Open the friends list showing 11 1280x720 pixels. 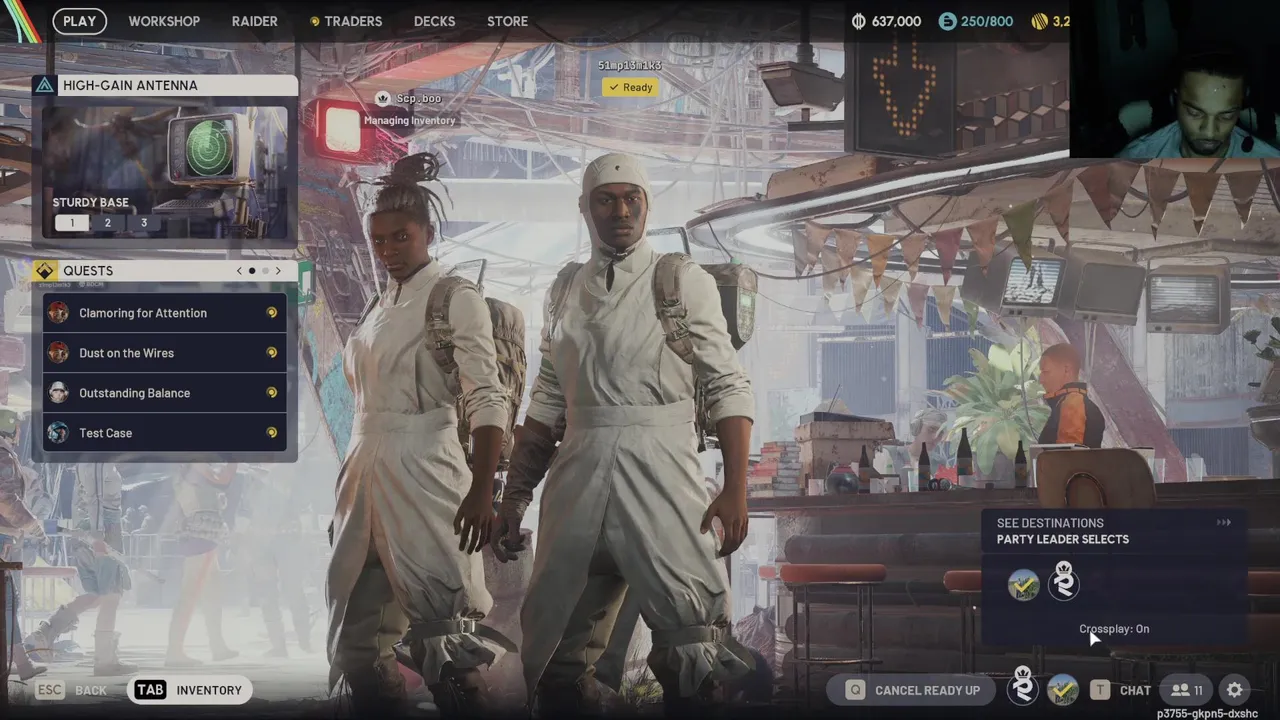point(1187,690)
